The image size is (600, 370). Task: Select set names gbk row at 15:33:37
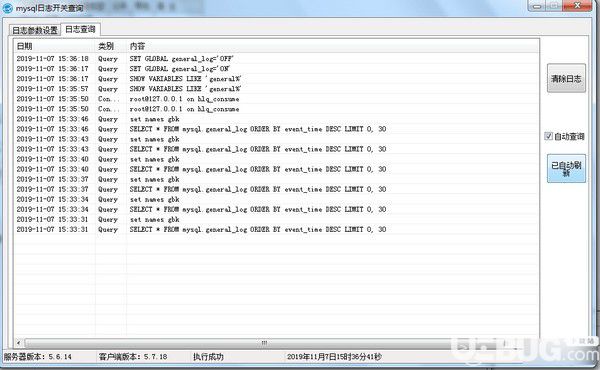276,179
